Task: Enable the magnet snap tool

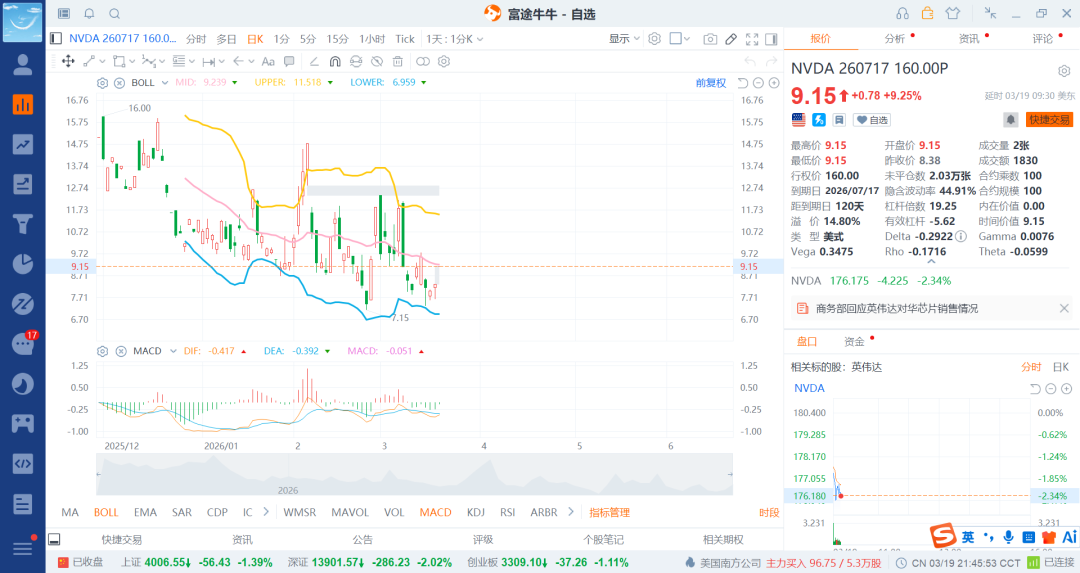Action: coord(335,61)
